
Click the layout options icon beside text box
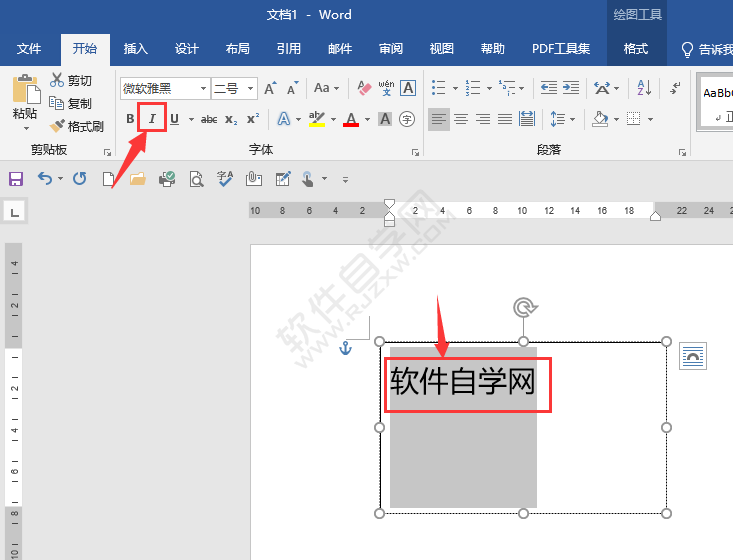693,356
